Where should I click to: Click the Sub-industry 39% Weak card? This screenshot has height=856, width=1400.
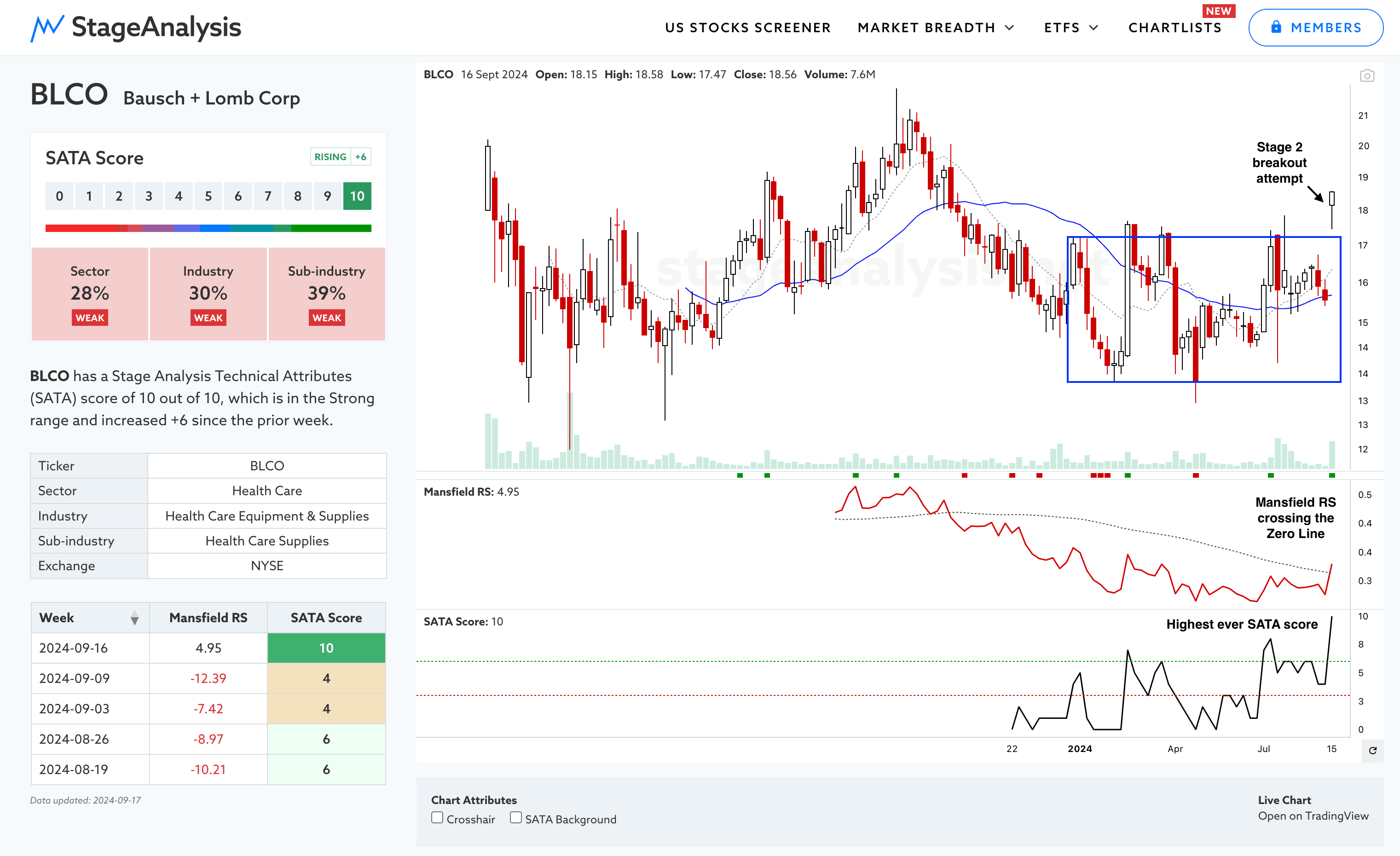(327, 294)
